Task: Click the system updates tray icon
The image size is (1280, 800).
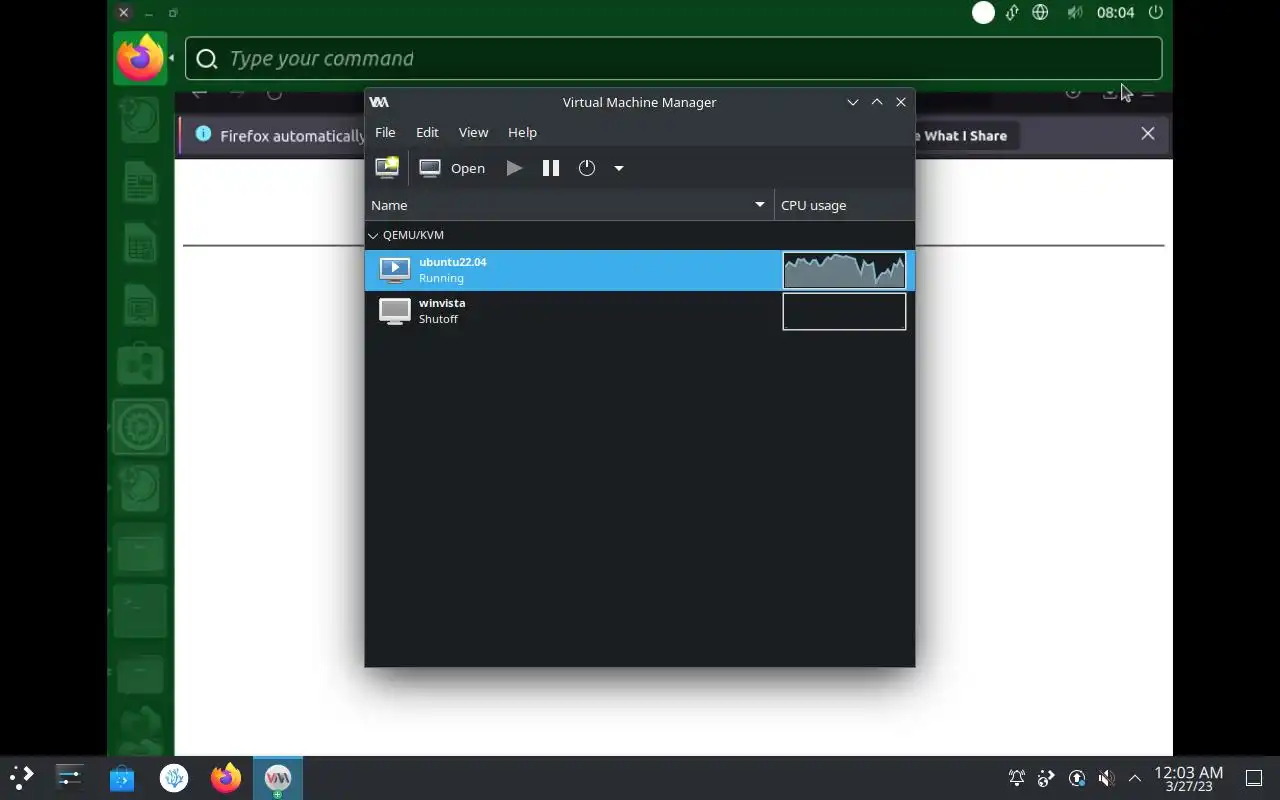Action: 1077,778
